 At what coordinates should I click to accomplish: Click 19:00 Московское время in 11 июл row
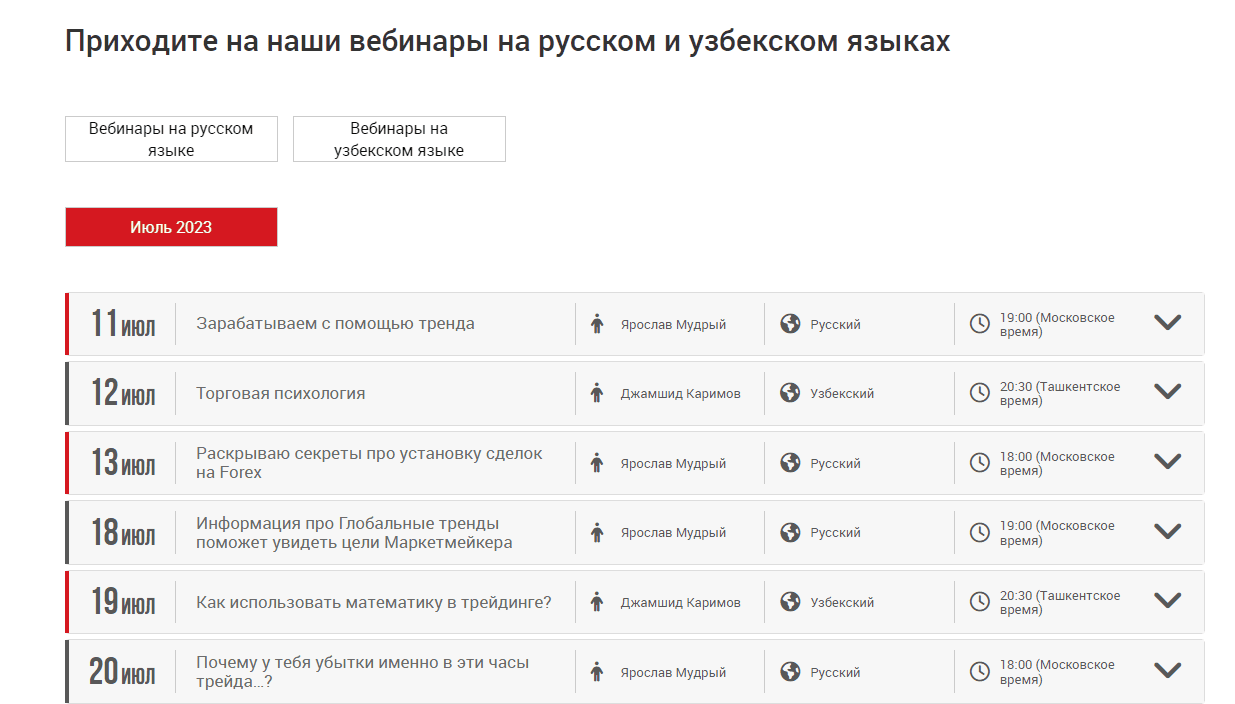(1057, 324)
